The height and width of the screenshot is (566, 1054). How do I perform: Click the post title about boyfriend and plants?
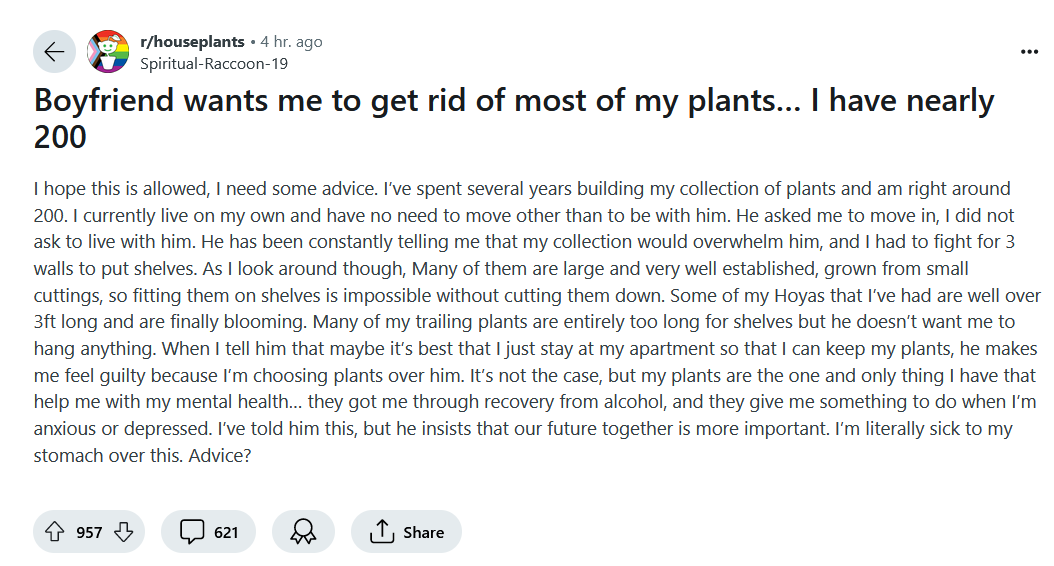[514, 118]
